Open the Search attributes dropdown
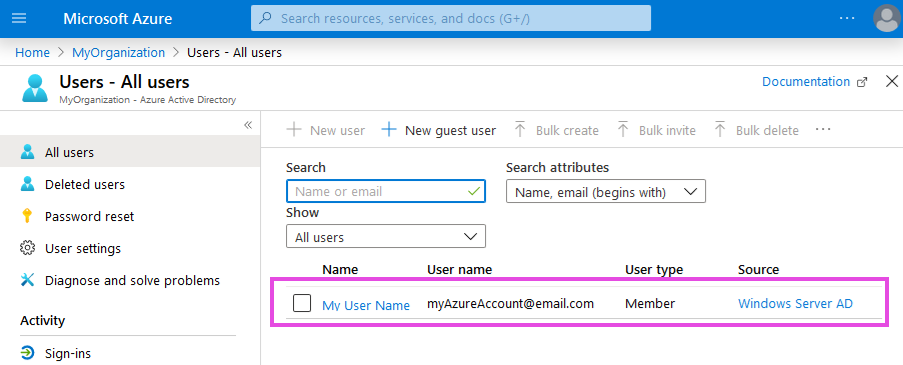903x365 pixels. (606, 191)
